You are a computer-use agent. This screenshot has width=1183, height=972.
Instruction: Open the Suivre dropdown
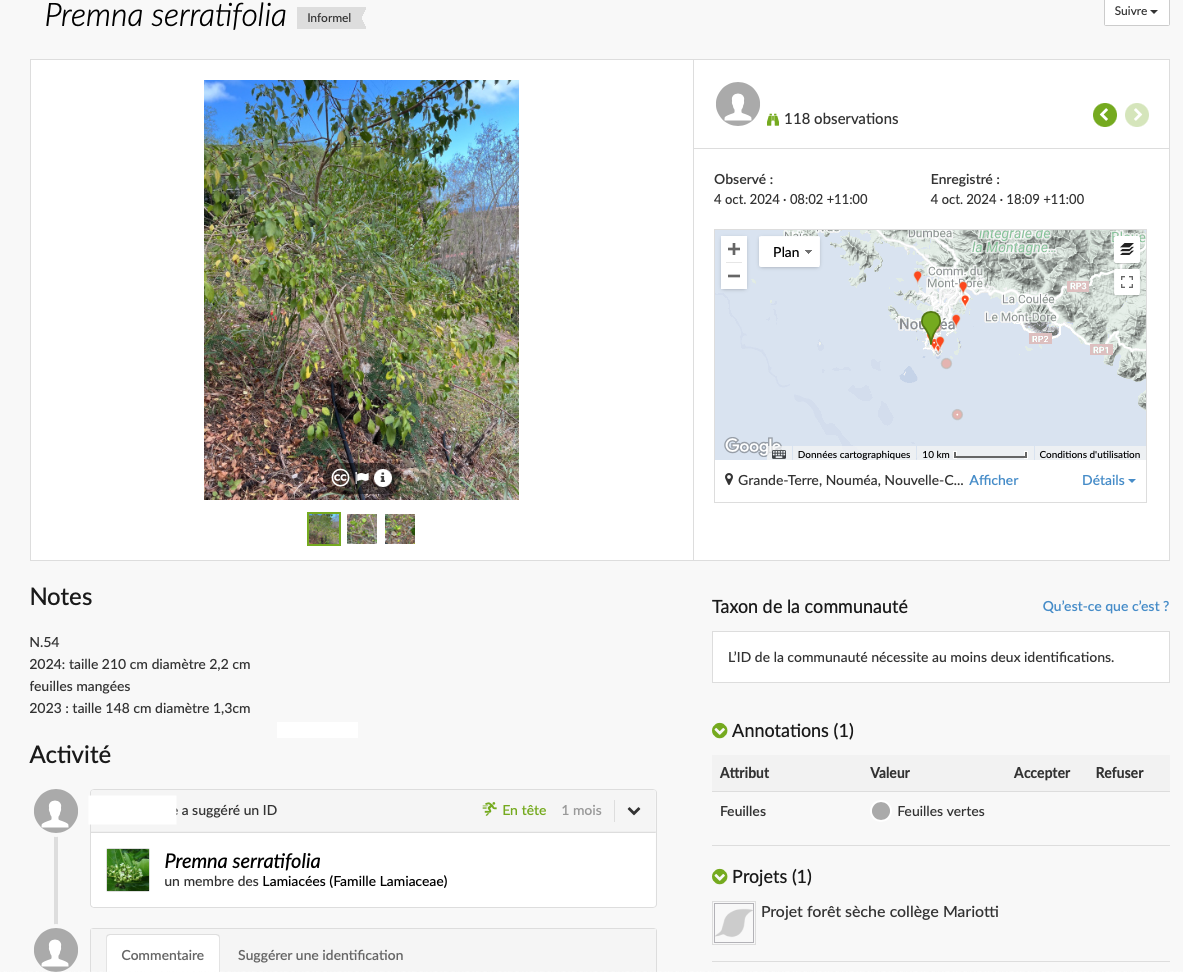point(1136,12)
